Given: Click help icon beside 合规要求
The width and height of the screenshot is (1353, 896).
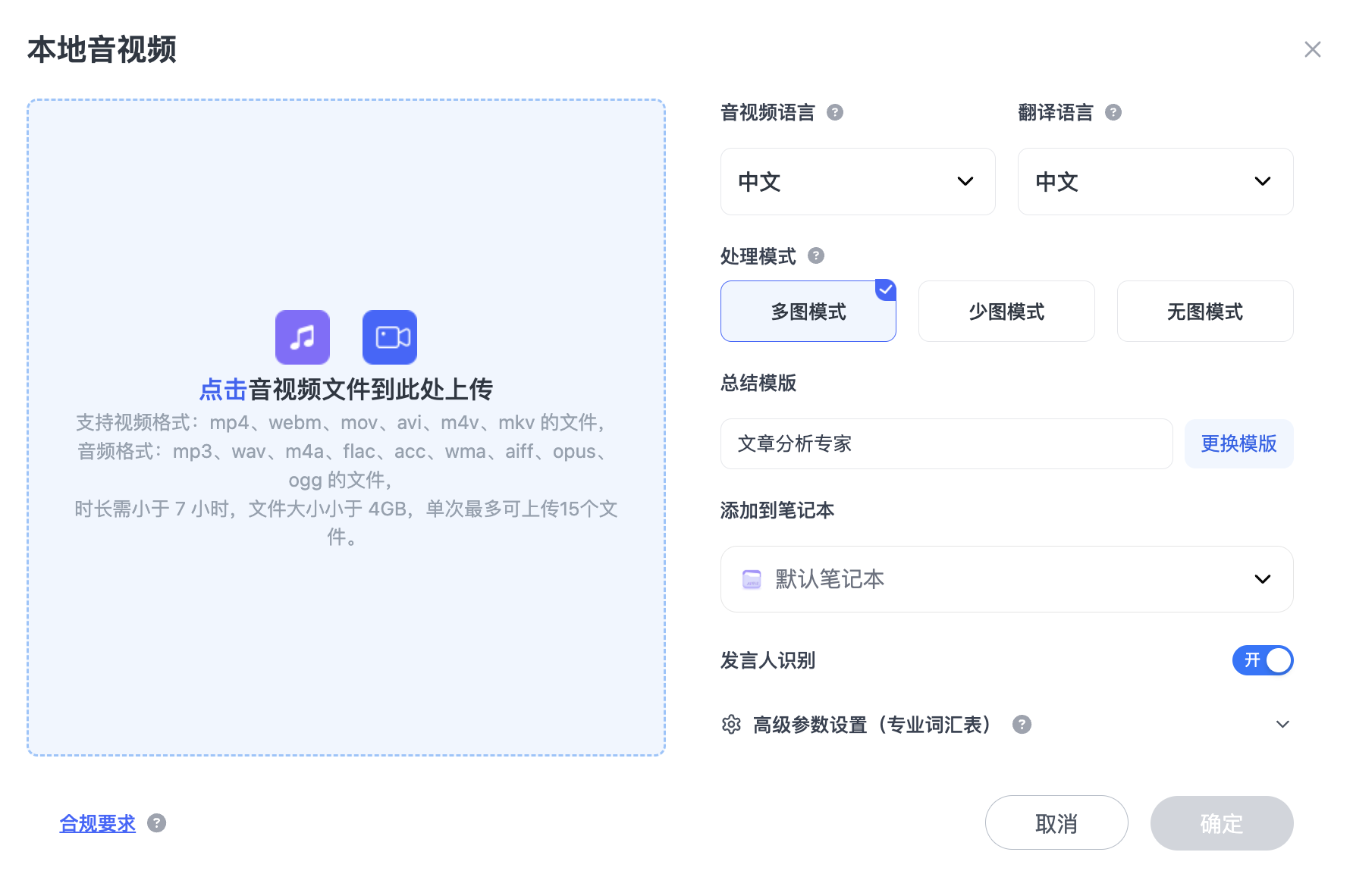Looking at the screenshot, I should pos(157,823).
